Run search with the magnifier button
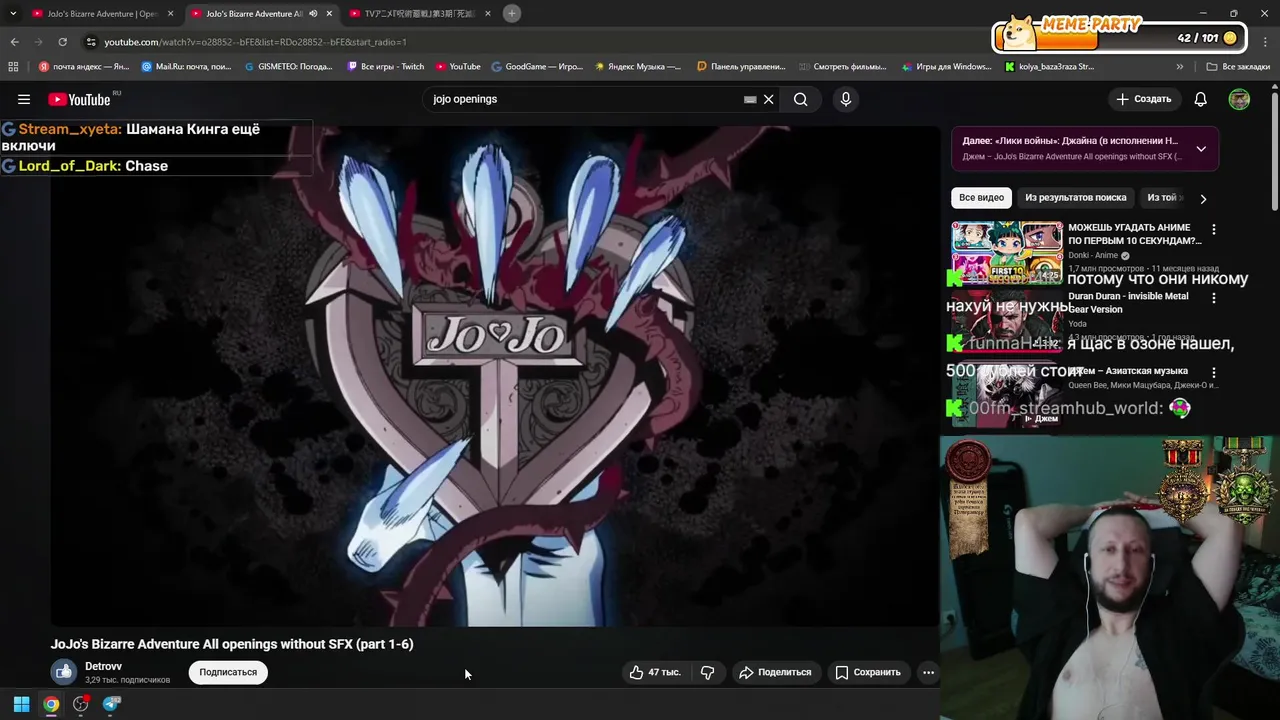This screenshot has height=720, width=1280. [801, 99]
